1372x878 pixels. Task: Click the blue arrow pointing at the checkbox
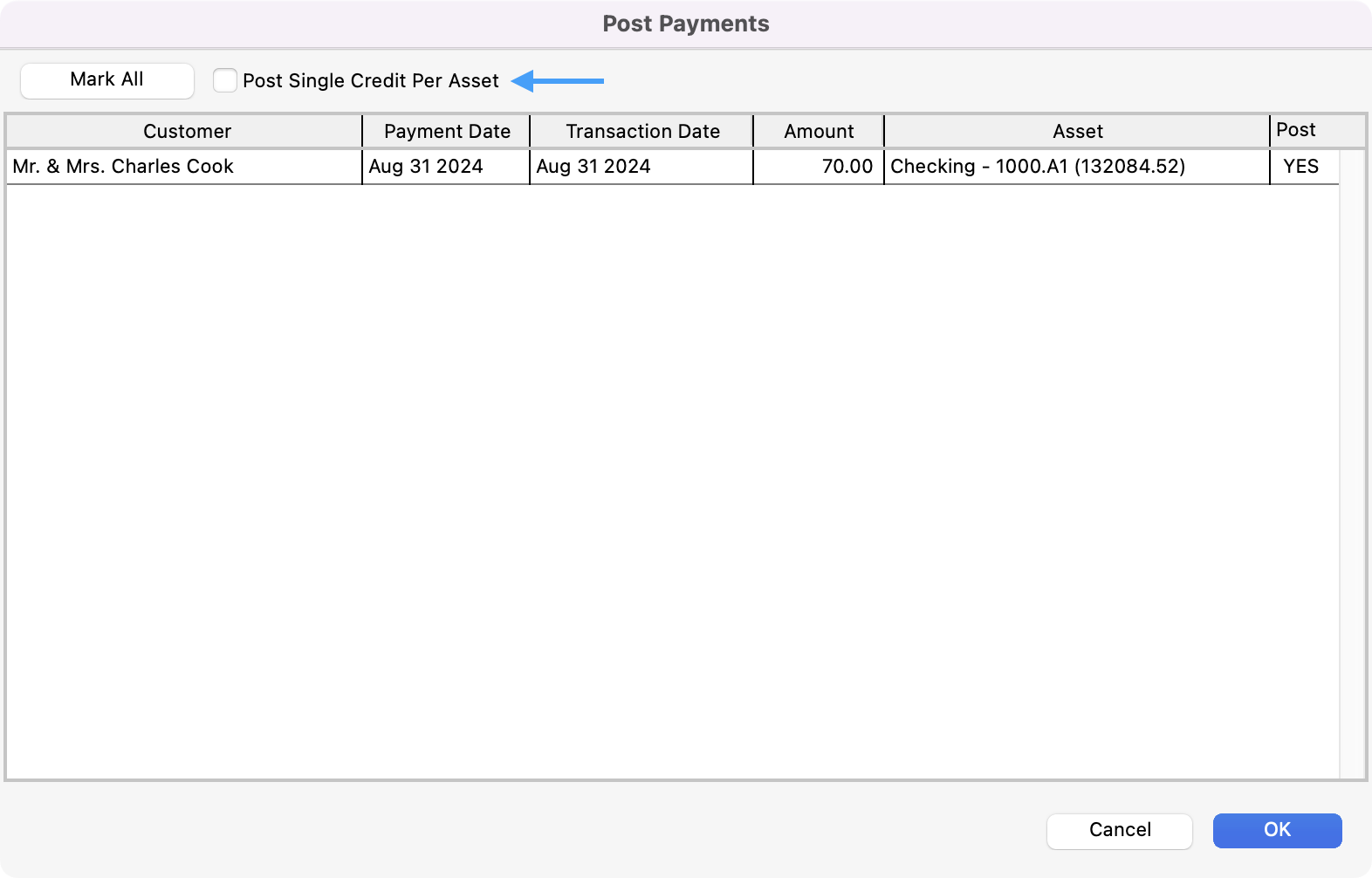(x=558, y=81)
